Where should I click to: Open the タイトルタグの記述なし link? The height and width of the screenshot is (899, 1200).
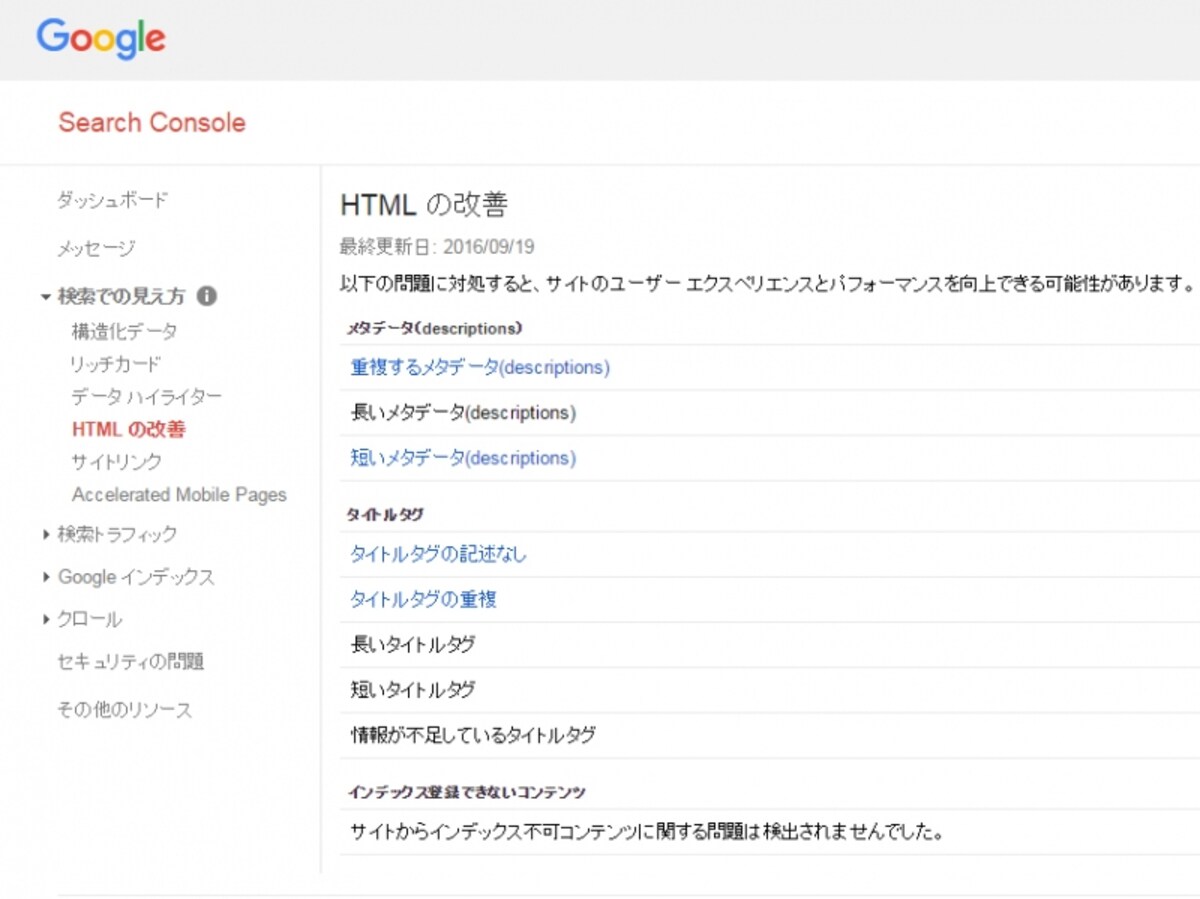[x=438, y=554]
